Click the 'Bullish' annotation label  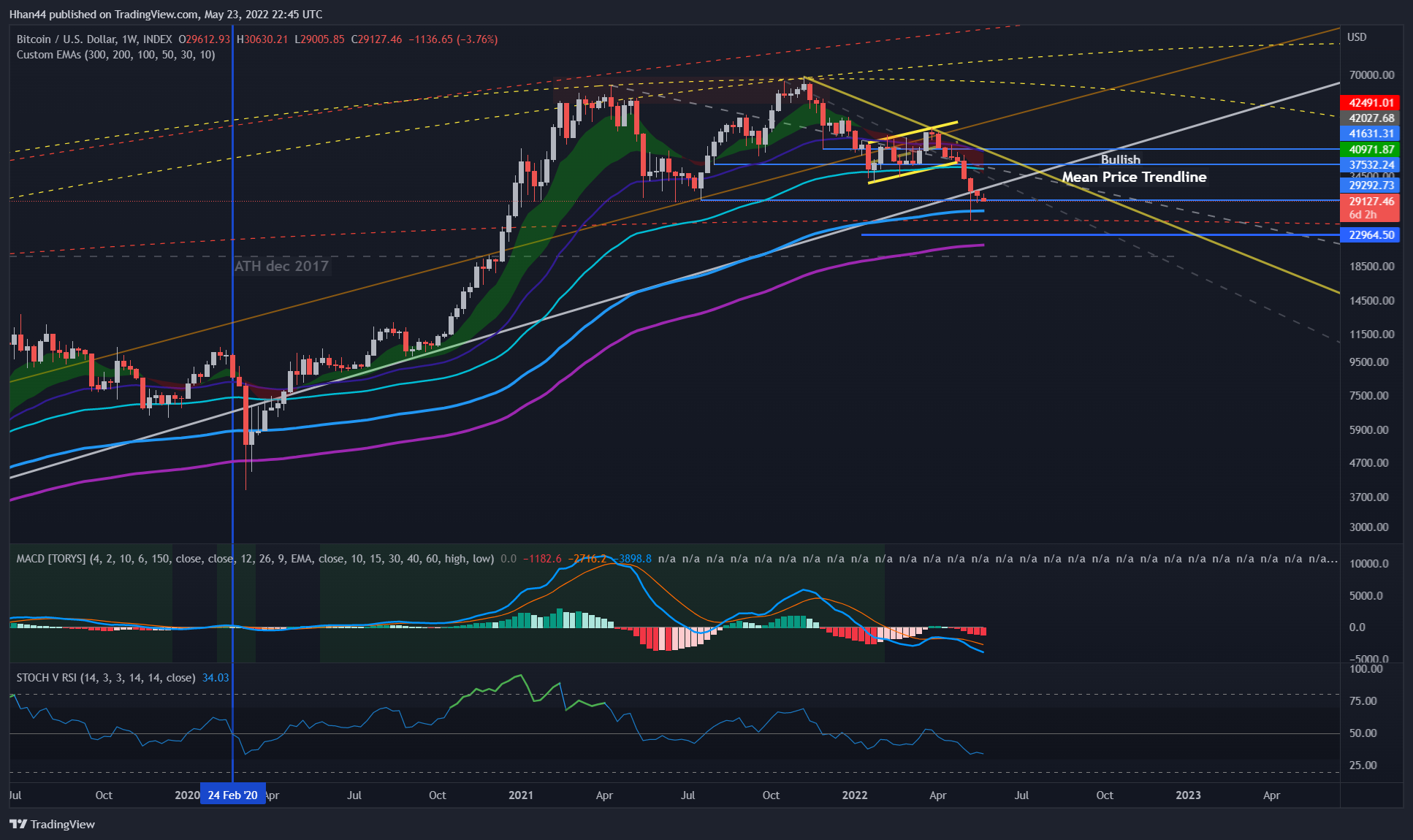coord(1120,159)
